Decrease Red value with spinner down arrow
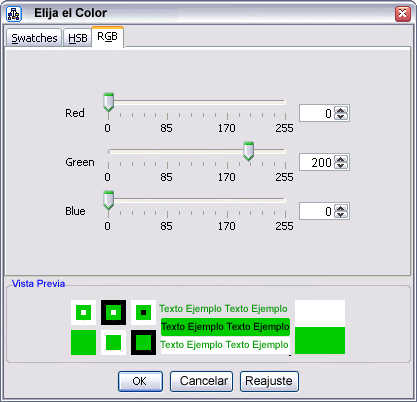This screenshot has width=417, height=402. point(340,117)
